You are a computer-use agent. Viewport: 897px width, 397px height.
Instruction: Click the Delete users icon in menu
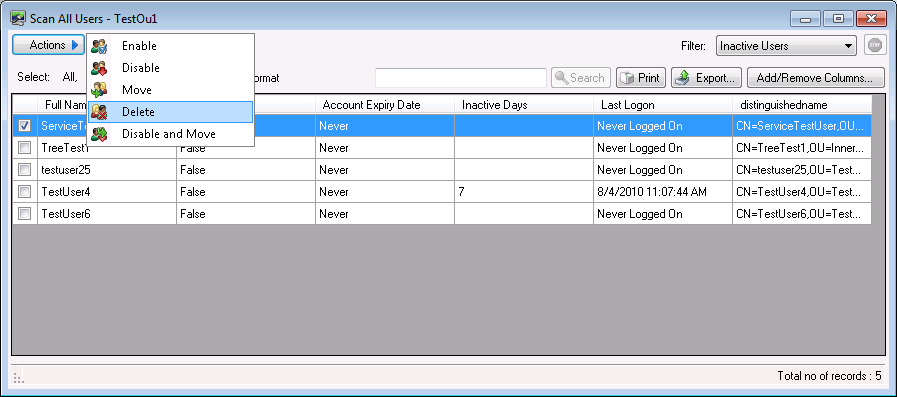click(100, 112)
